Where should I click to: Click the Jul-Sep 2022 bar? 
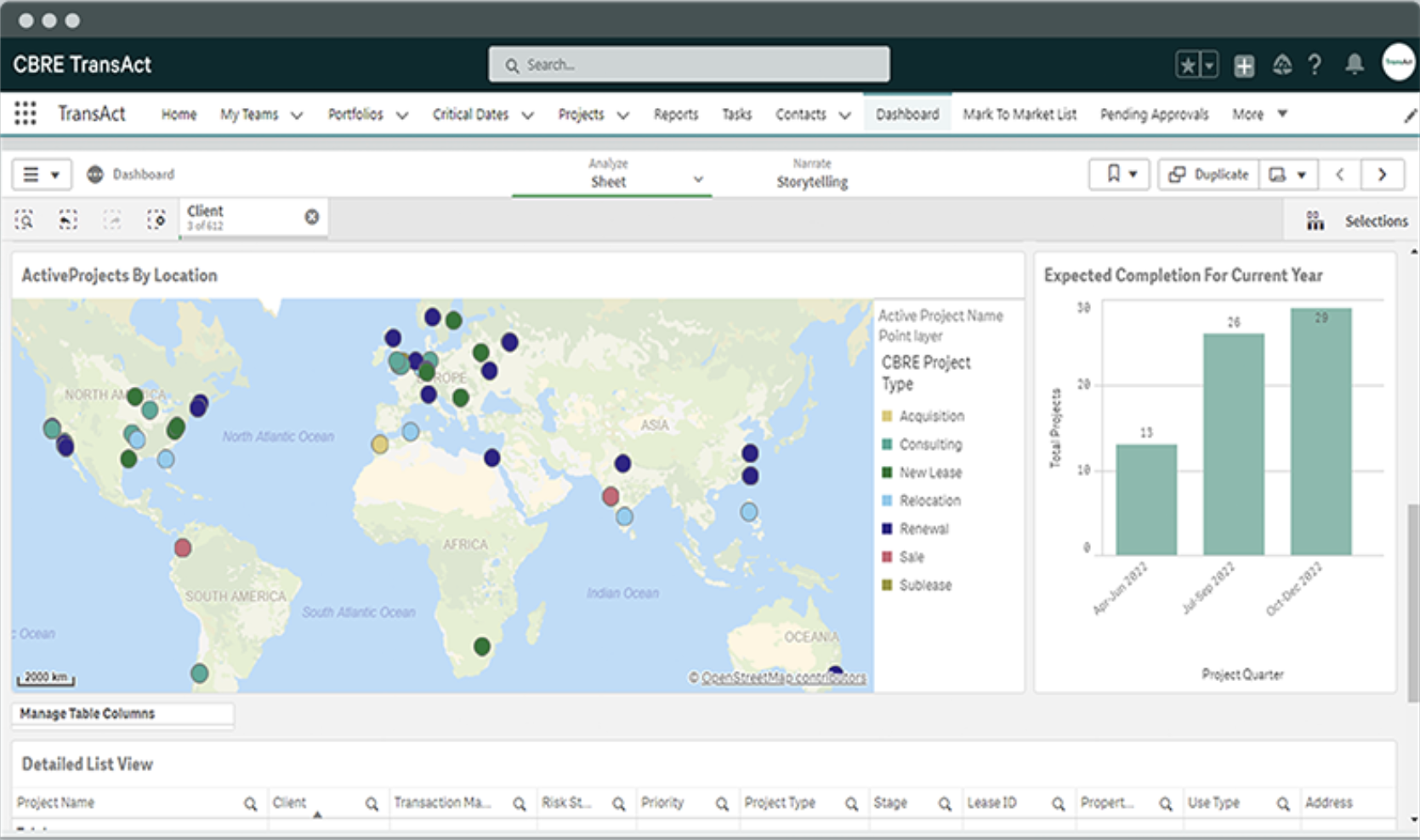(x=1234, y=445)
